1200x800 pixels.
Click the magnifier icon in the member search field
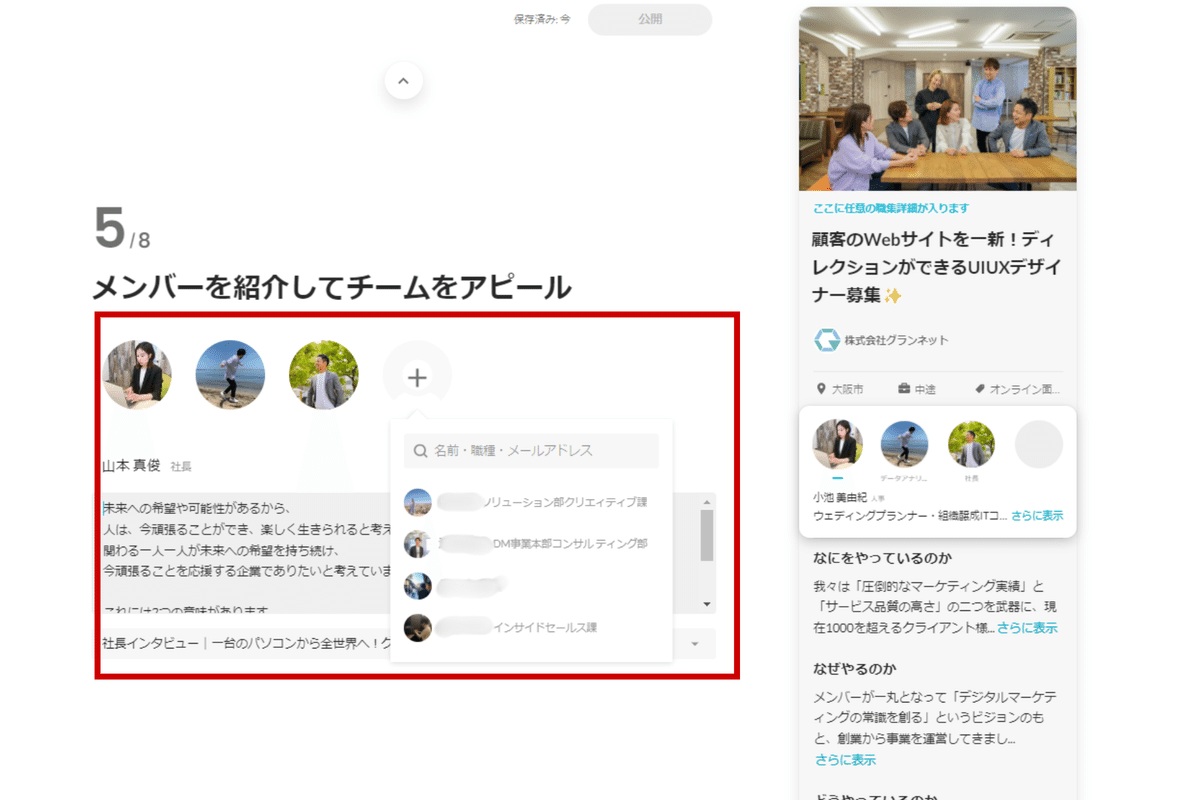click(x=419, y=451)
